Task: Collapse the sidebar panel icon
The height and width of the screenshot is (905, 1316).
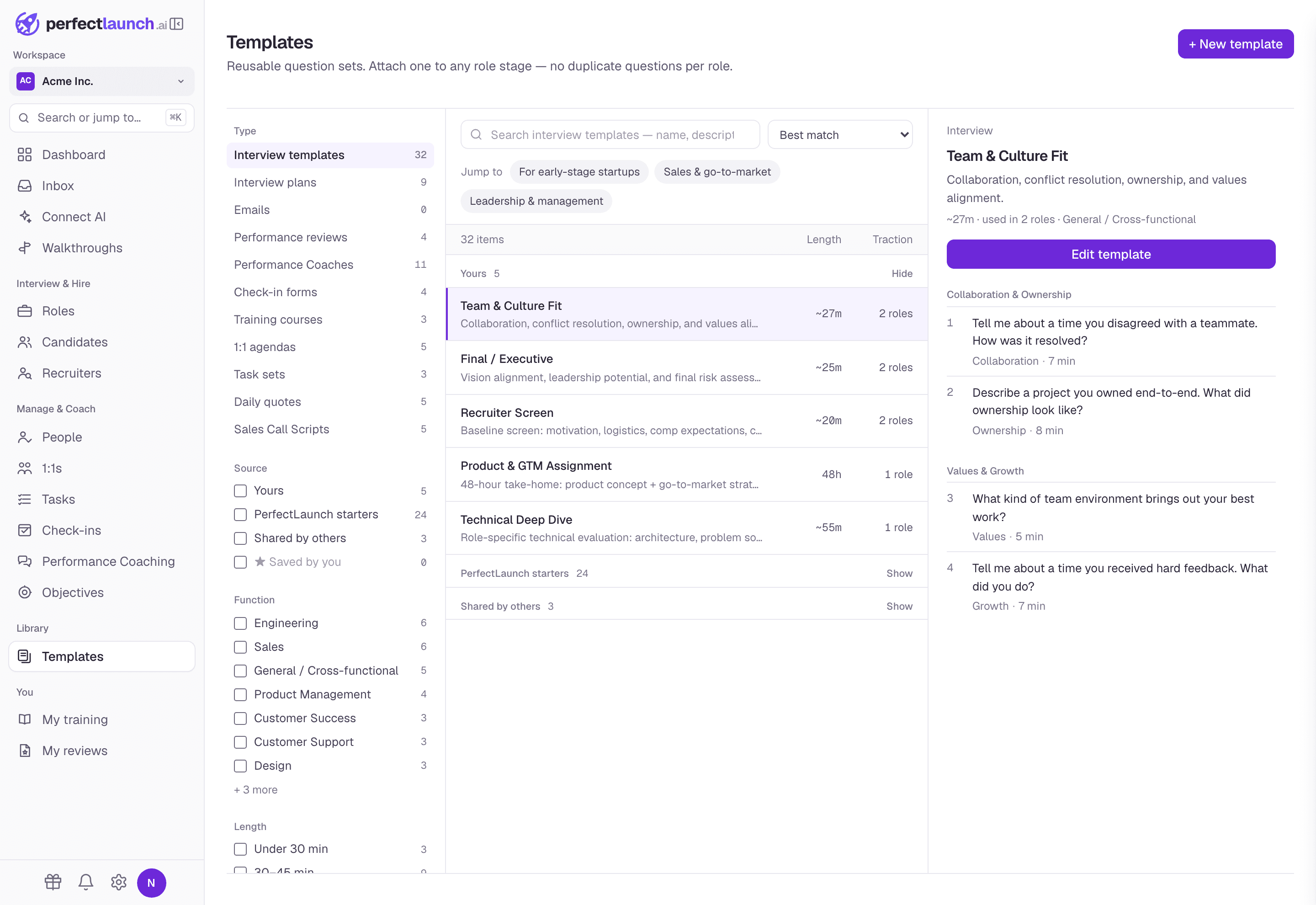Action: 177,24
